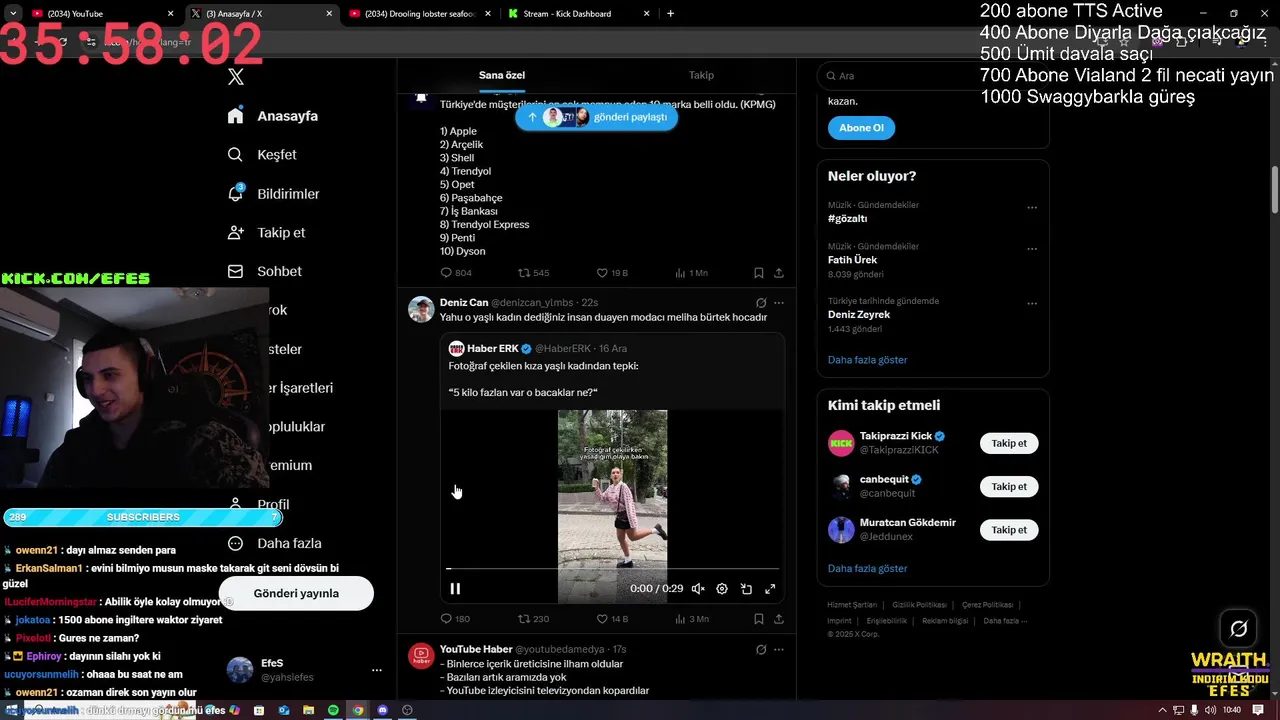Repost the Deniz Can post
This screenshot has width=1280, height=720.
pyautogui.click(x=533, y=619)
